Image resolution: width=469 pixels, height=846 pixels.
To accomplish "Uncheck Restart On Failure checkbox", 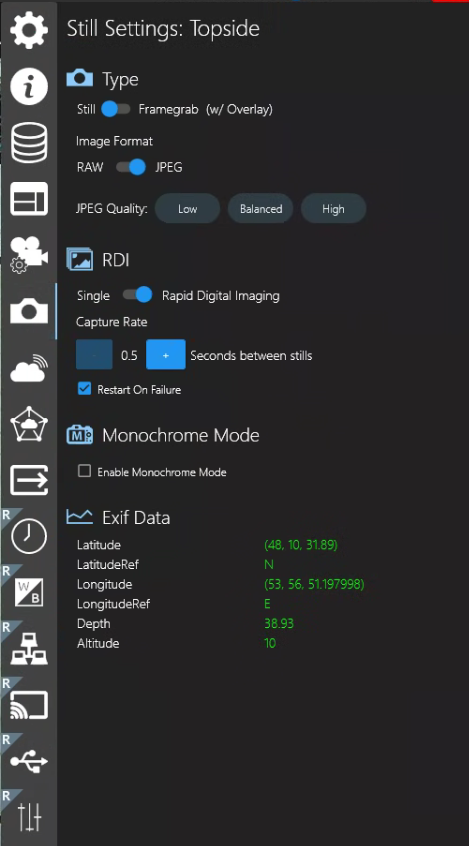I will pyautogui.click(x=84, y=388).
